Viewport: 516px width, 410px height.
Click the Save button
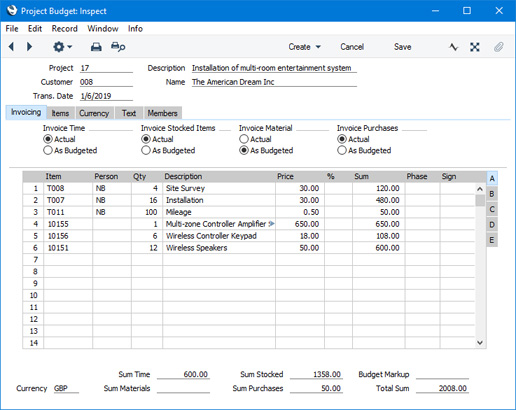pos(402,47)
